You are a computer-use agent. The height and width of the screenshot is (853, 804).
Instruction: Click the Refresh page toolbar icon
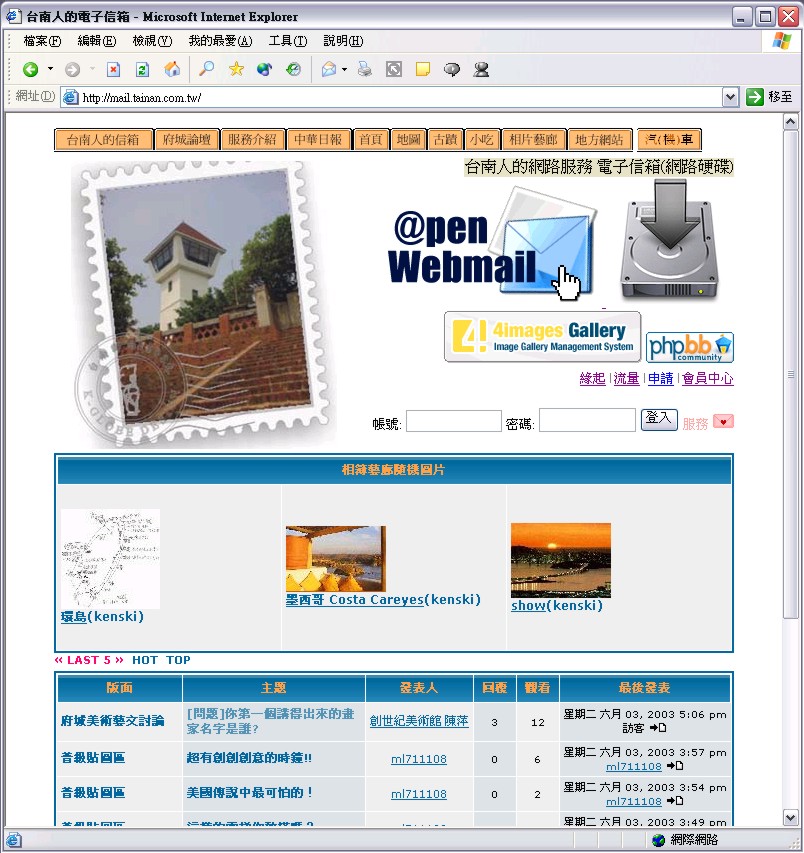point(142,70)
